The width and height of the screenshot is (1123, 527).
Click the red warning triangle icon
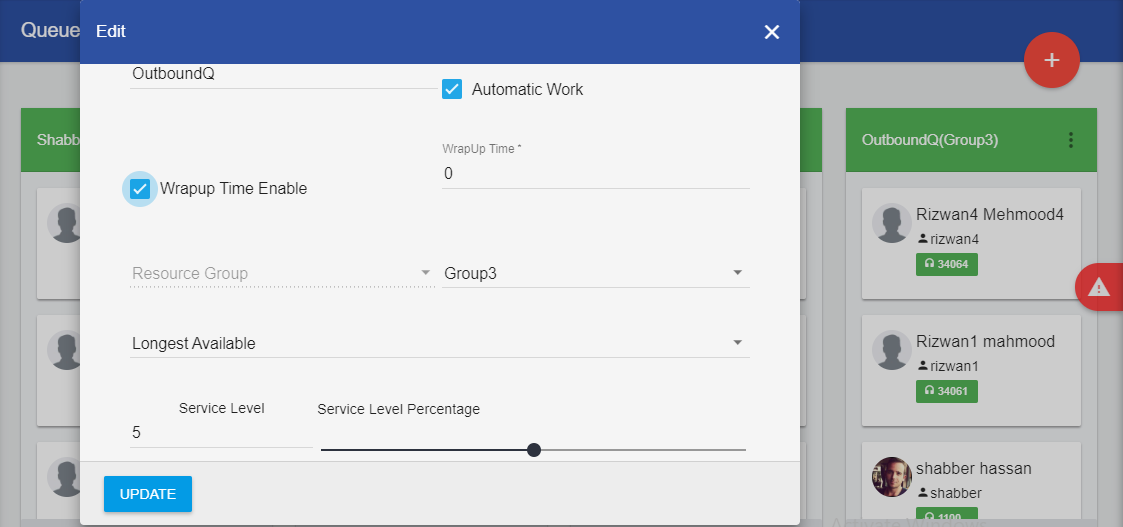point(1099,287)
